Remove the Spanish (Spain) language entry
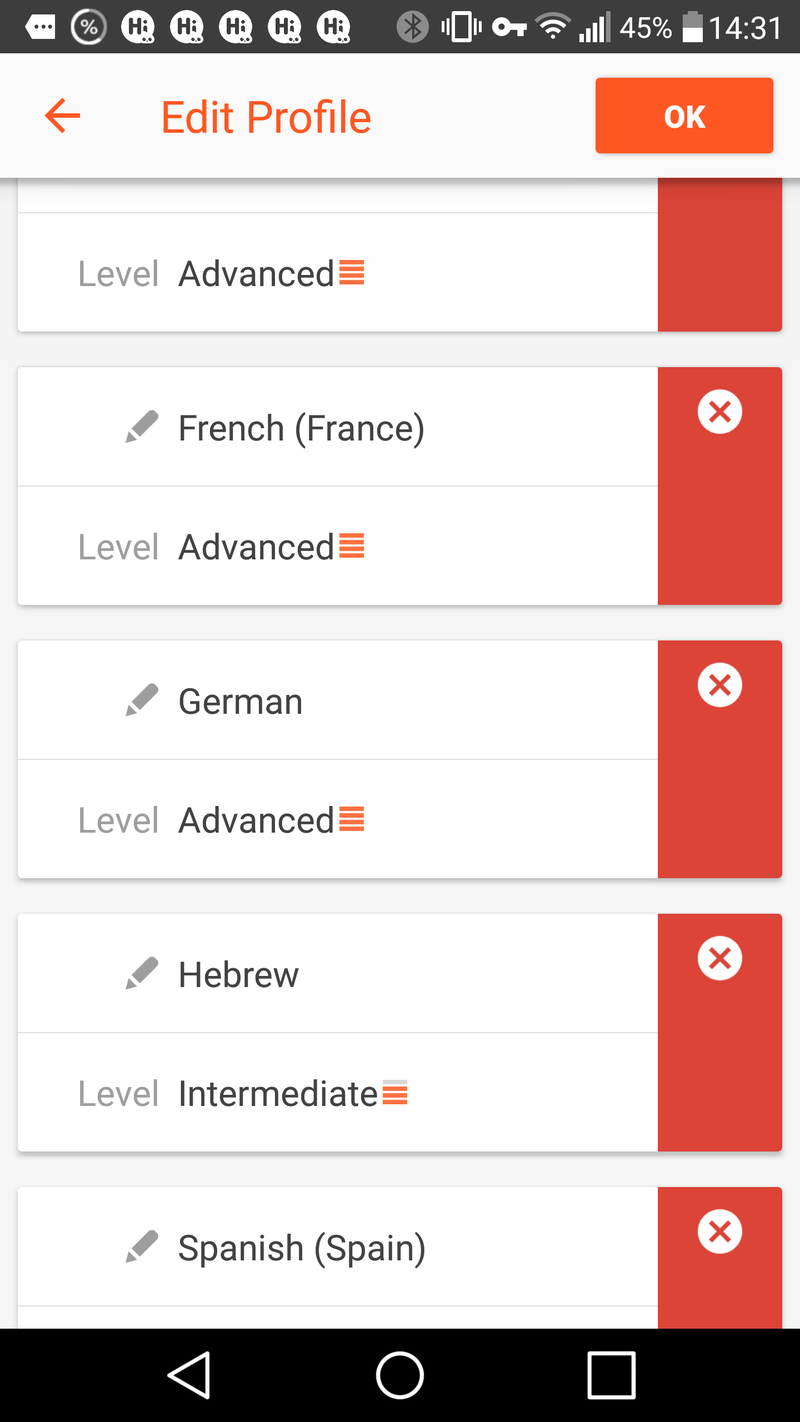This screenshot has height=1422, width=800. (719, 1231)
